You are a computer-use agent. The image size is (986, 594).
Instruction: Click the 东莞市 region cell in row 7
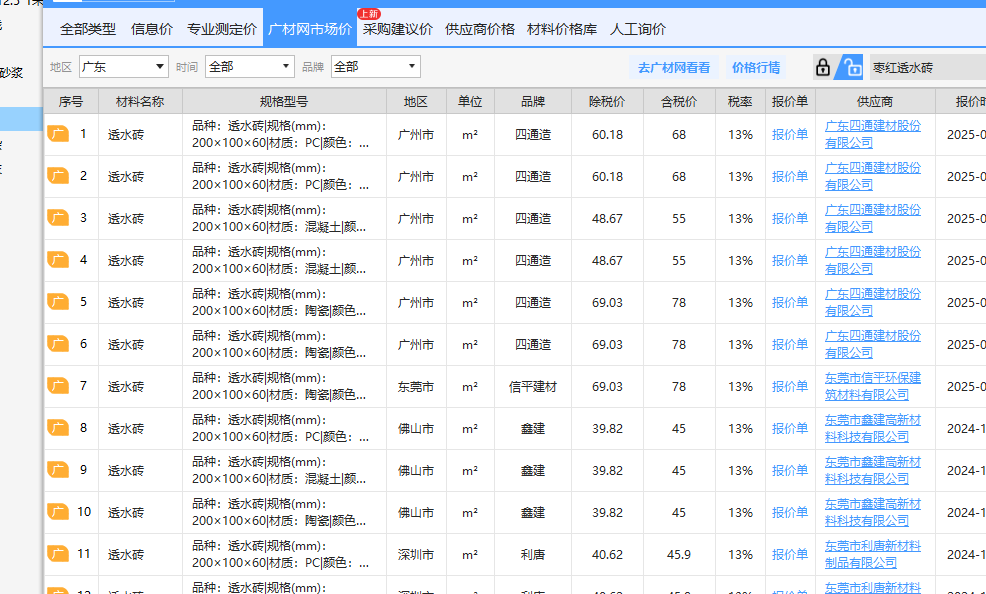tap(416, 386)
